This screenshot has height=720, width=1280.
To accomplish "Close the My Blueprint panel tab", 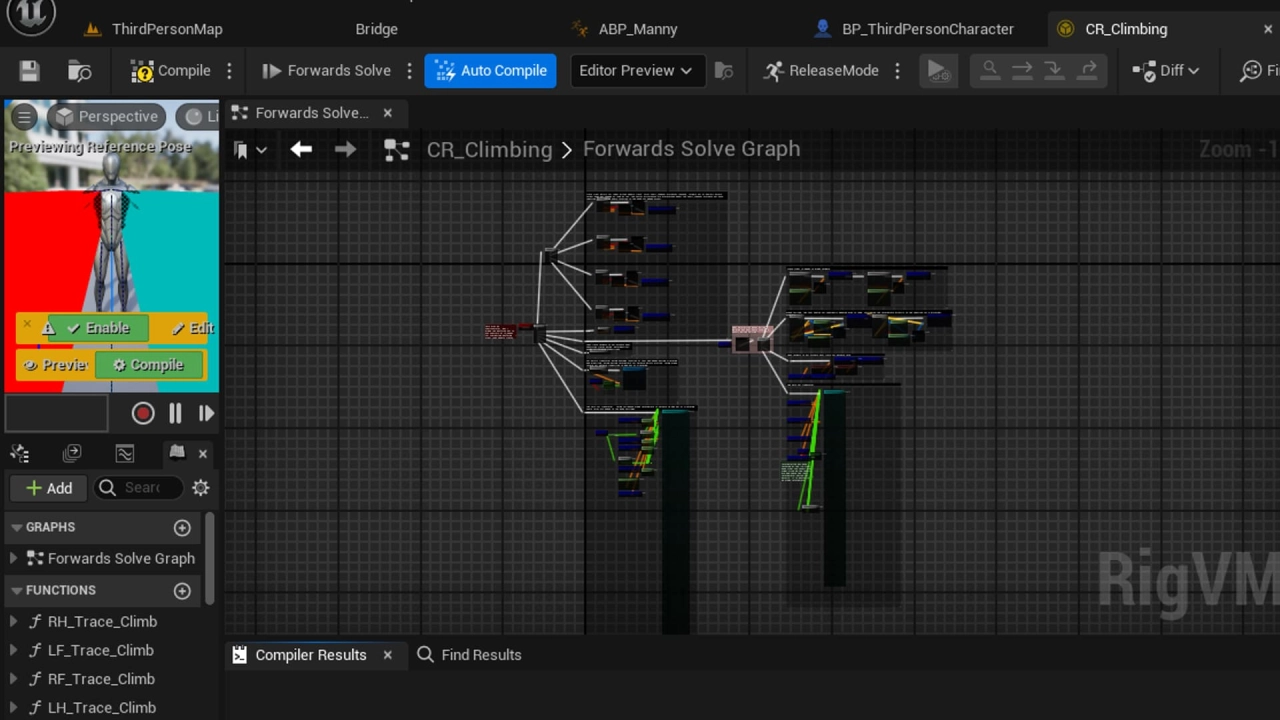I will 203,454.
